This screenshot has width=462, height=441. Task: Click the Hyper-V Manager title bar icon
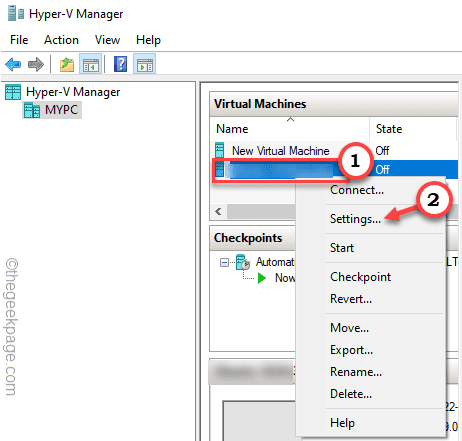point(16,14)
